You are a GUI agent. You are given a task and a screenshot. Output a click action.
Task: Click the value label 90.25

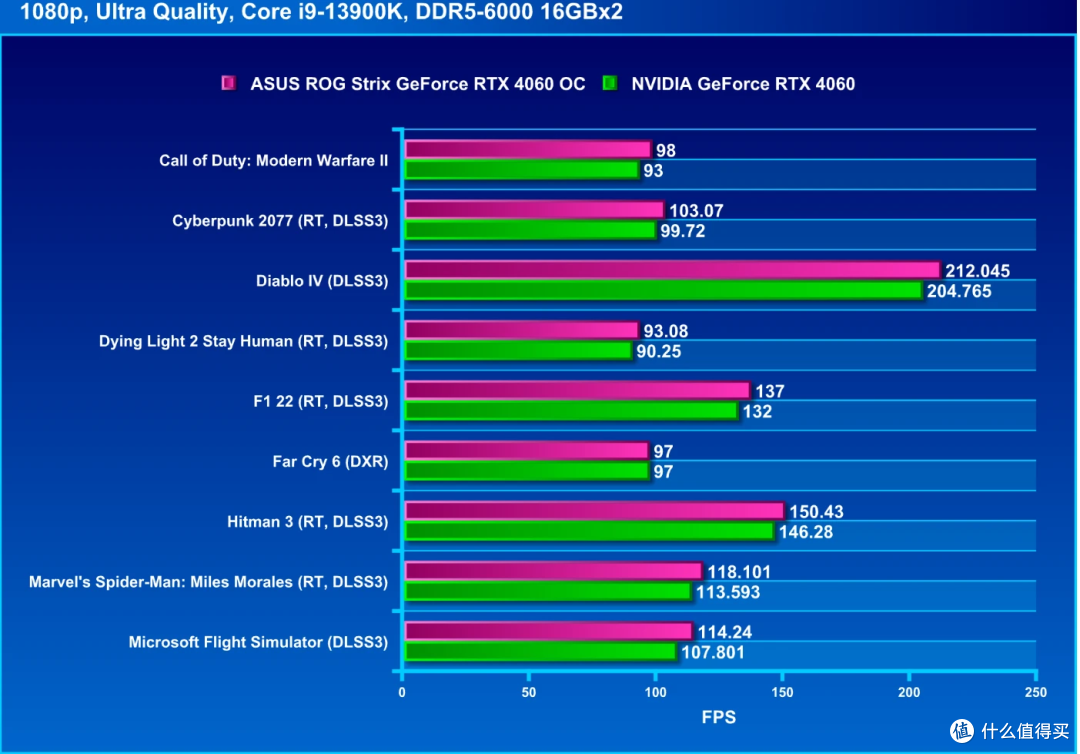(x=658, y=352)
